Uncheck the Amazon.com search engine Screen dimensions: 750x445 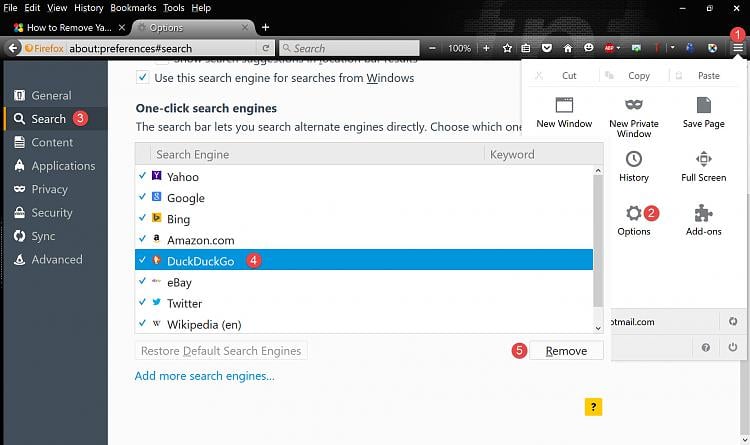[142, 239]
